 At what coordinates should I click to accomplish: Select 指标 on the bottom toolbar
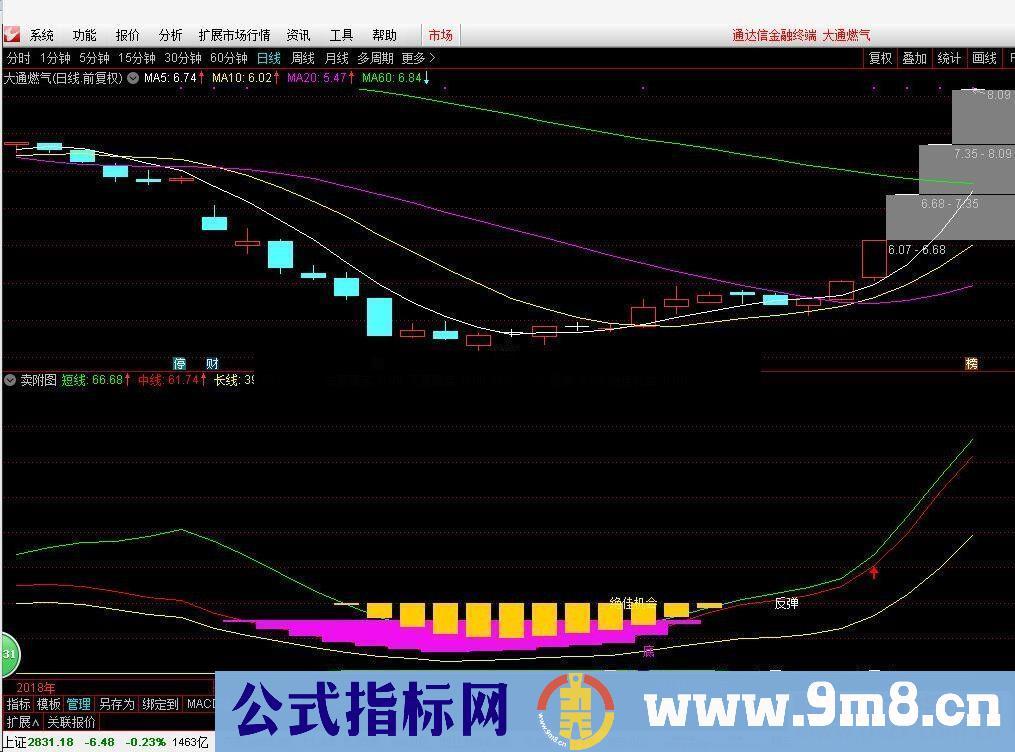tap(18, 703)
